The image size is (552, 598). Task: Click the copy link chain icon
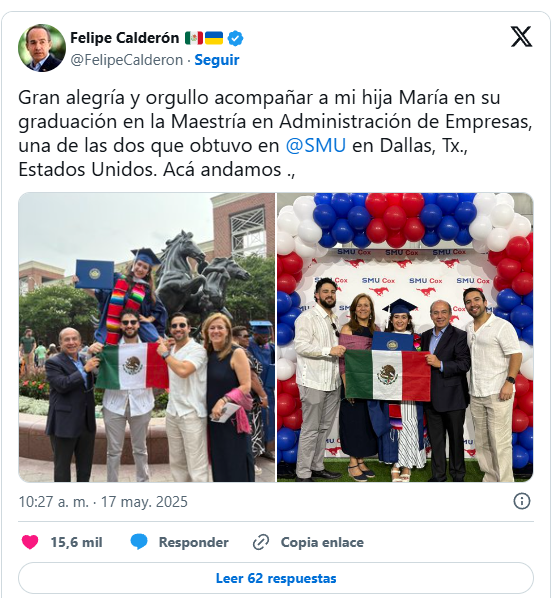click(x=261, y=542)
